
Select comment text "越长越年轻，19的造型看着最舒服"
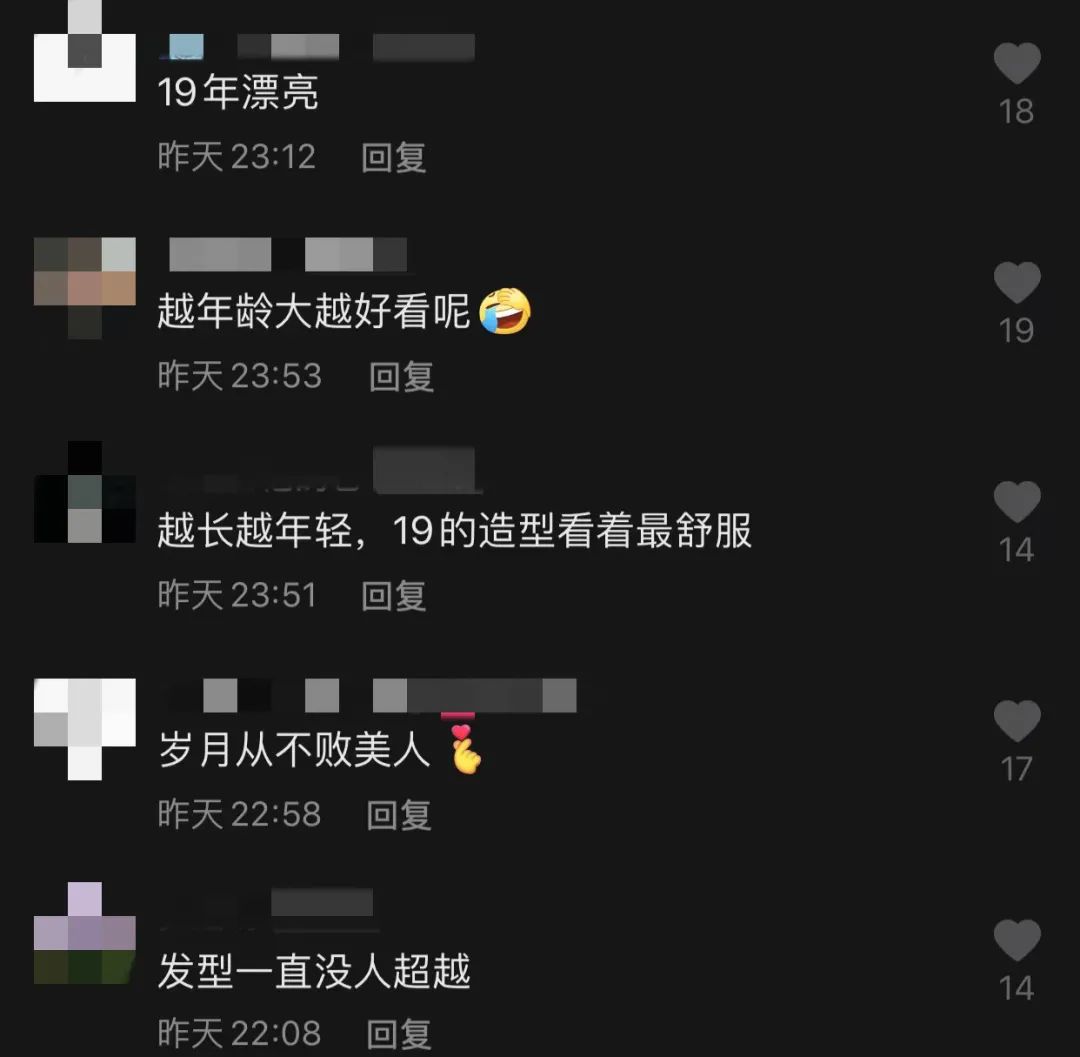click(x=455, y=530)
